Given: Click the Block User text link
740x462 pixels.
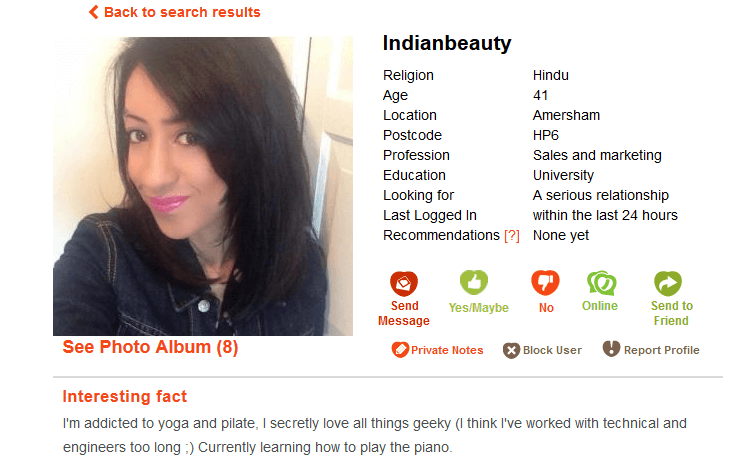Looking at the screenshot, I should (552, 350).
